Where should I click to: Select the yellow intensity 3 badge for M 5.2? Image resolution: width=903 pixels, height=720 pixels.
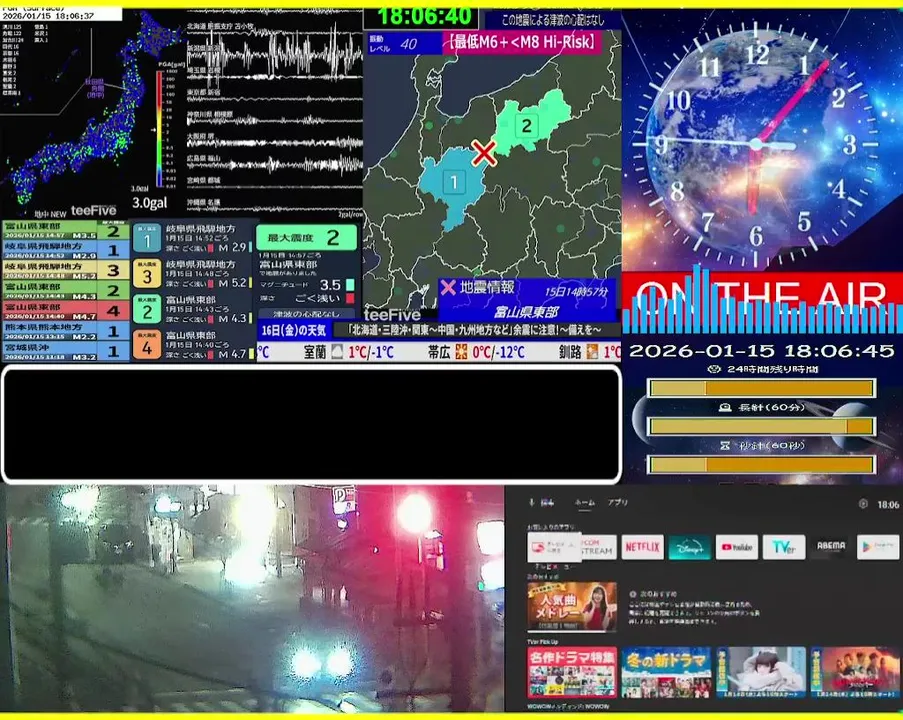tap(147, 274)
